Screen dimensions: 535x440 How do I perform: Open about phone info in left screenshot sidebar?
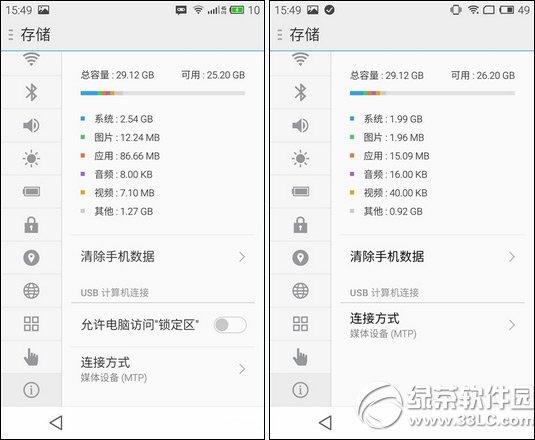[31, 390]
